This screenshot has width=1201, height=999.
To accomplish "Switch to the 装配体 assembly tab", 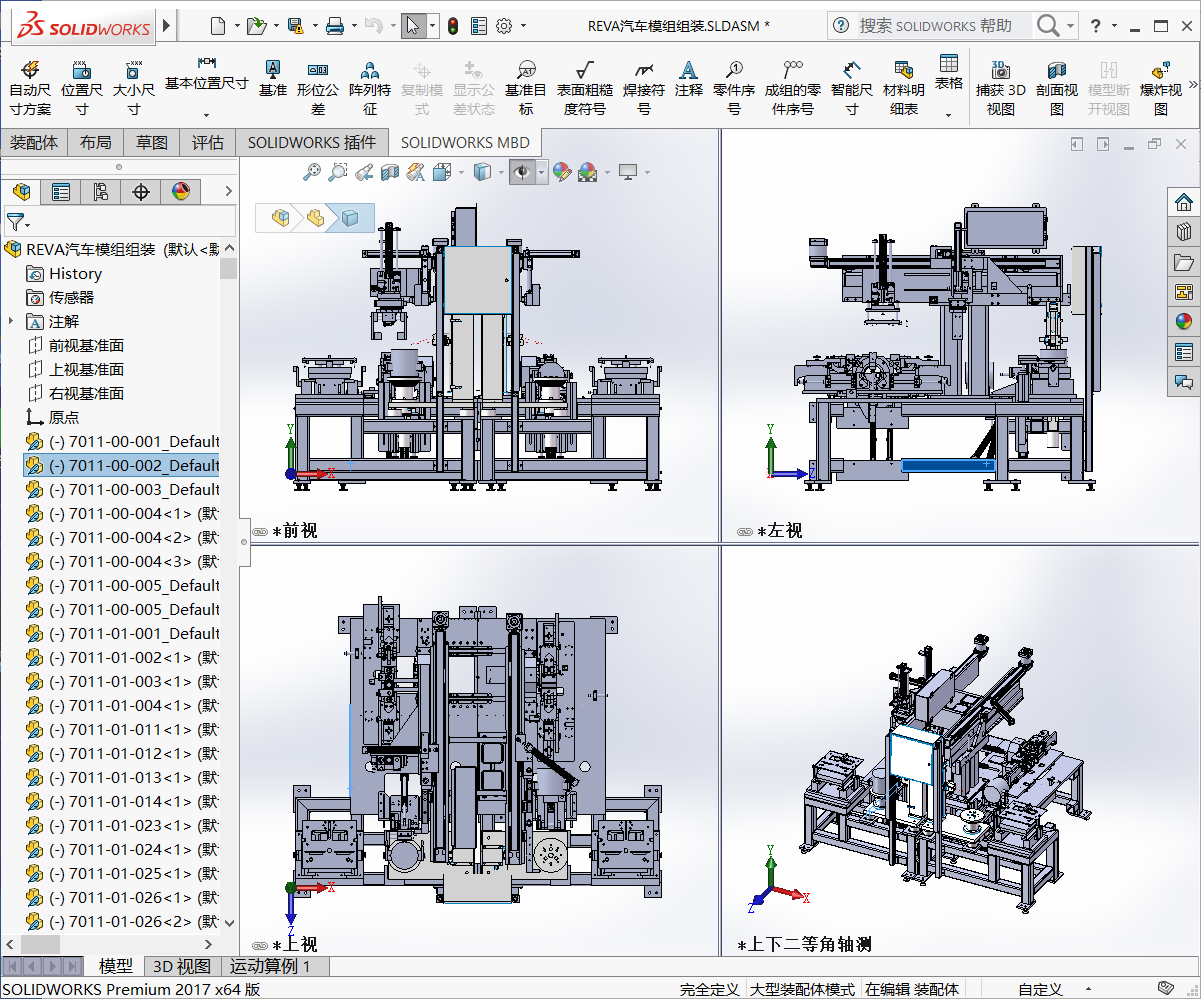I will click(x=34, y=143).
